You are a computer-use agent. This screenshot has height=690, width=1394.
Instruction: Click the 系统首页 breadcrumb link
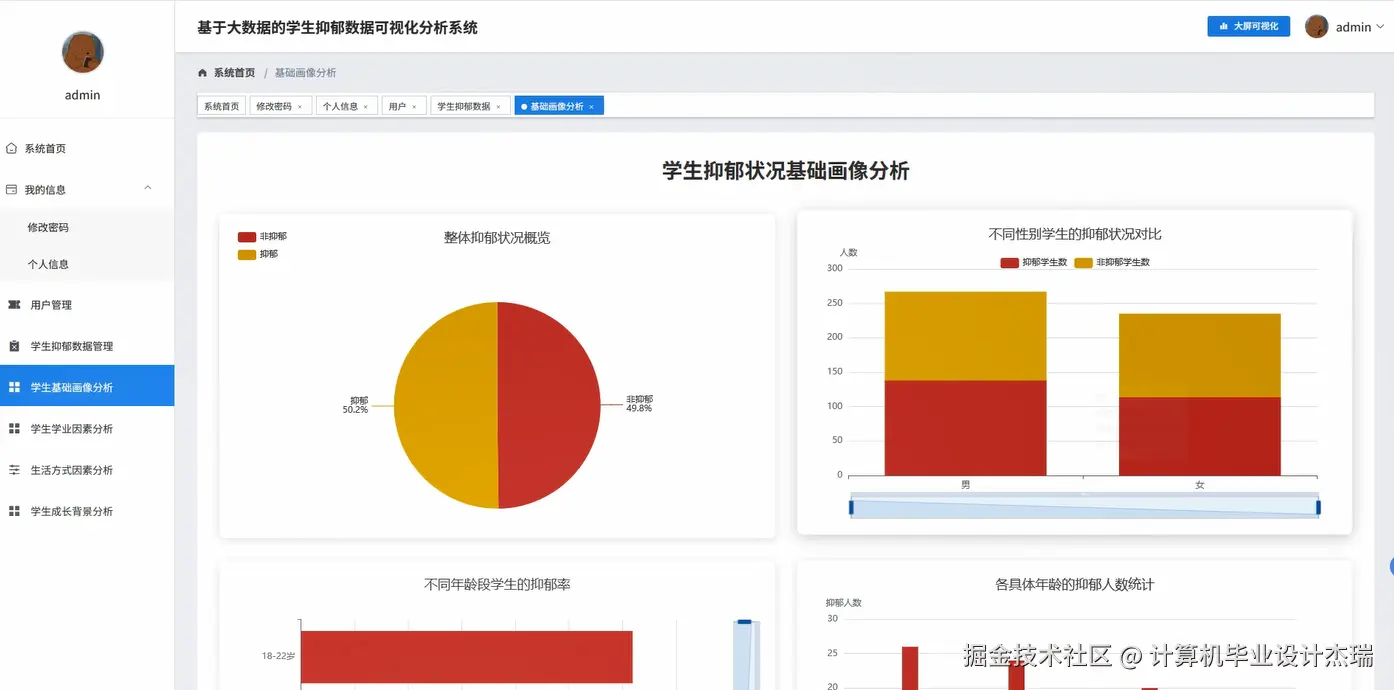coord(234,73)
